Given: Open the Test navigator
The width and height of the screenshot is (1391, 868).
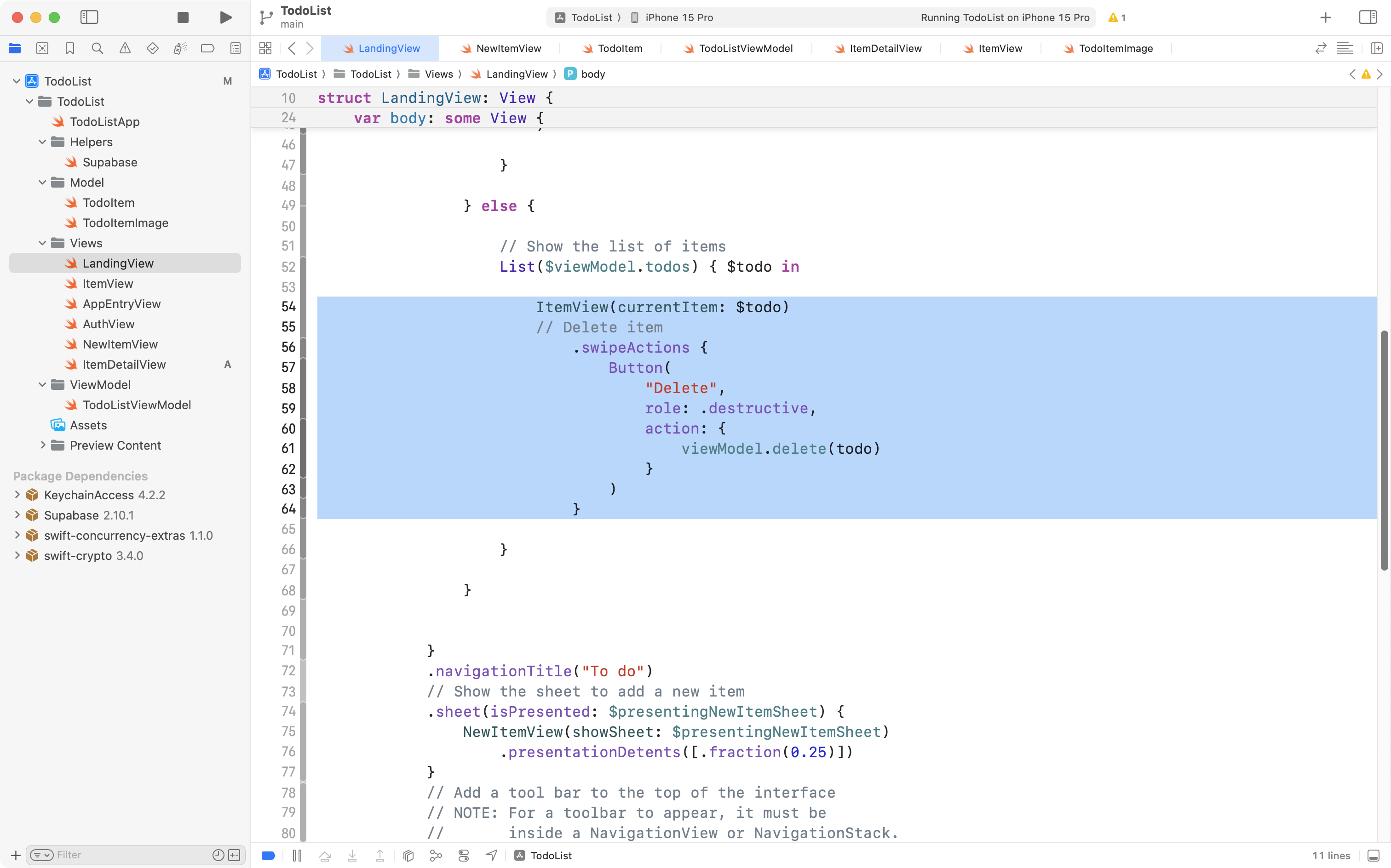Looking at the screenshot, I should coord(152,48).
